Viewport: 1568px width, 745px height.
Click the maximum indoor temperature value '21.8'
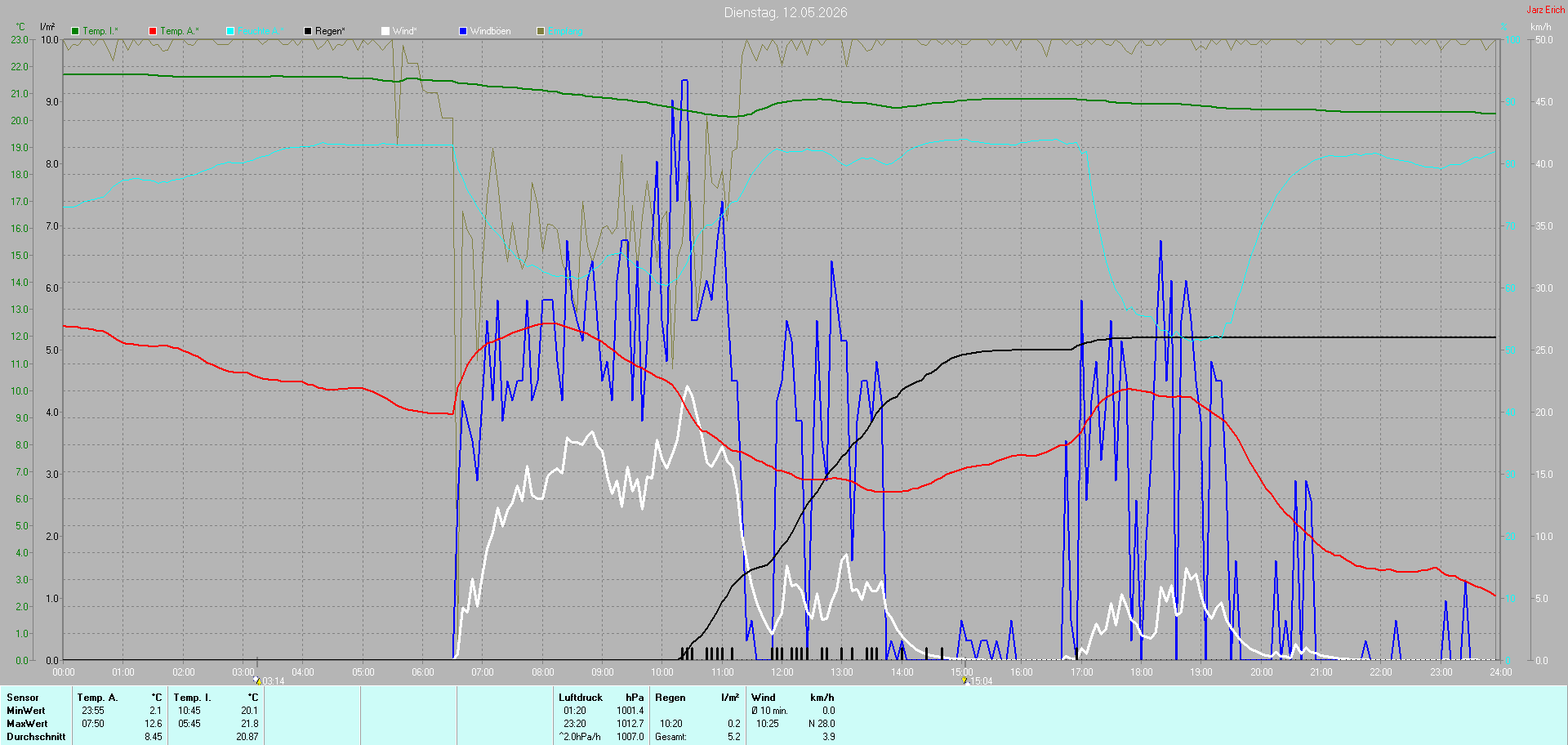click(x=249, y=724)
